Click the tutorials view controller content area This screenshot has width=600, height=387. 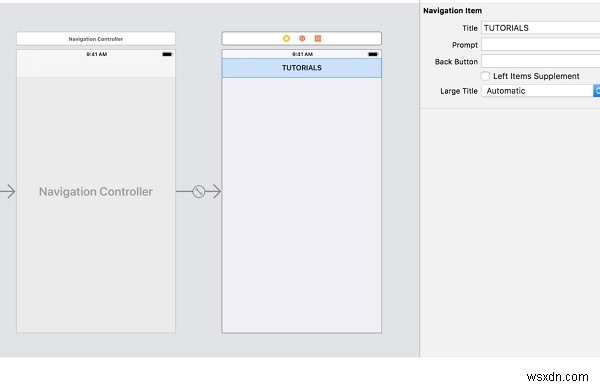click(x=302, y=205)
